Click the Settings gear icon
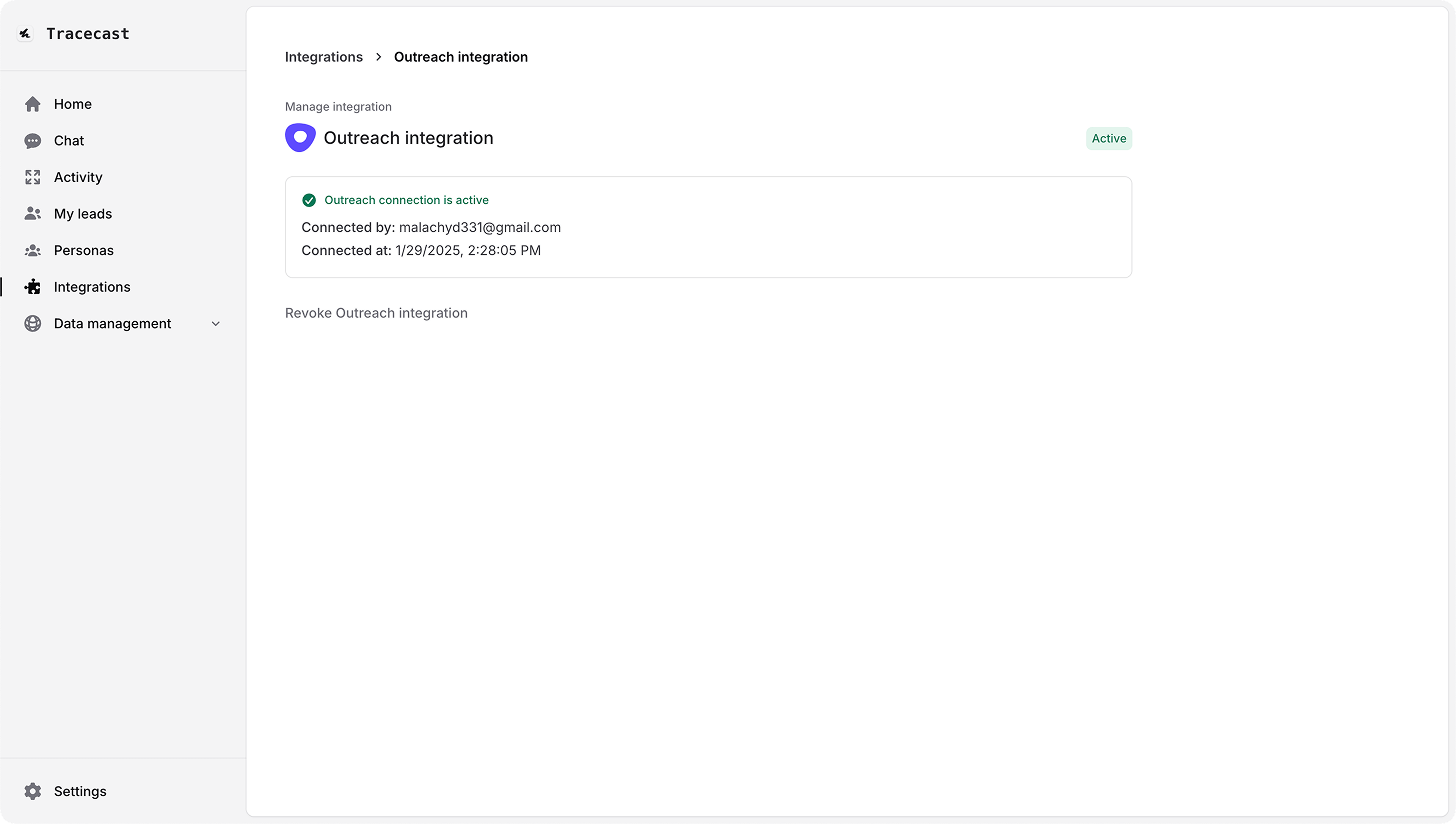This screenshot has height=824, width=1456. pos(33,791)
